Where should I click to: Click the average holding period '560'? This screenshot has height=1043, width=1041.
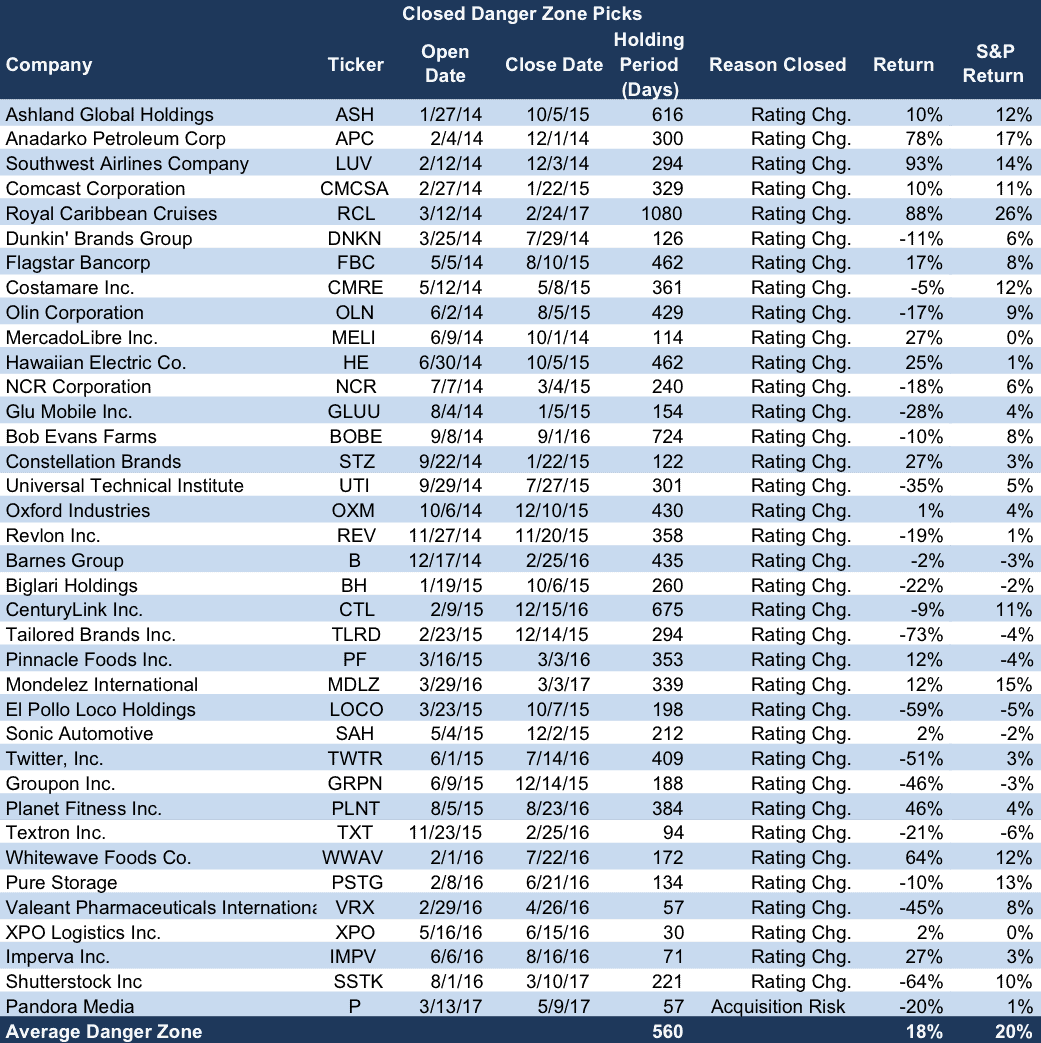coord(667,1032)
